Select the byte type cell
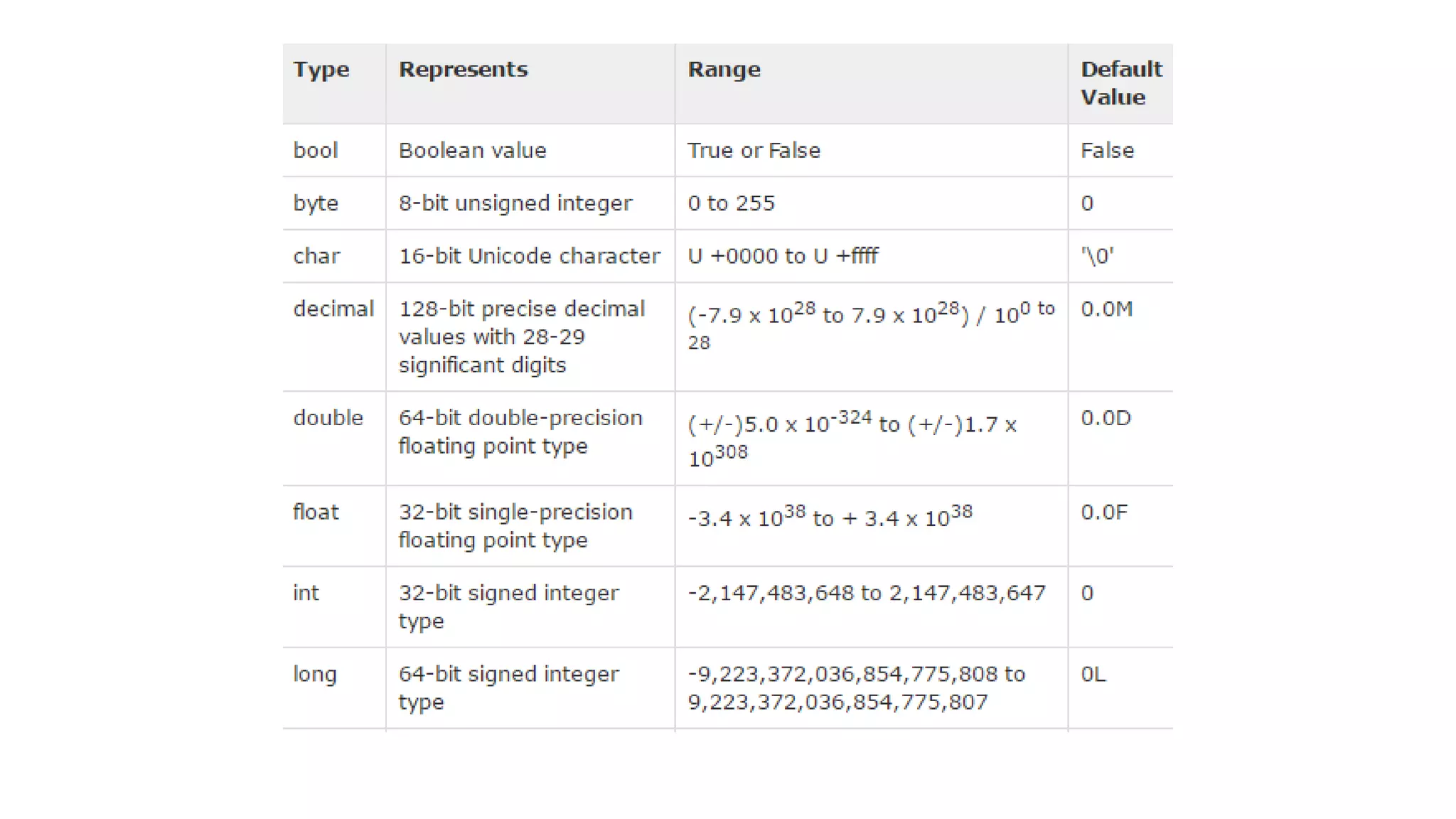 316,204
